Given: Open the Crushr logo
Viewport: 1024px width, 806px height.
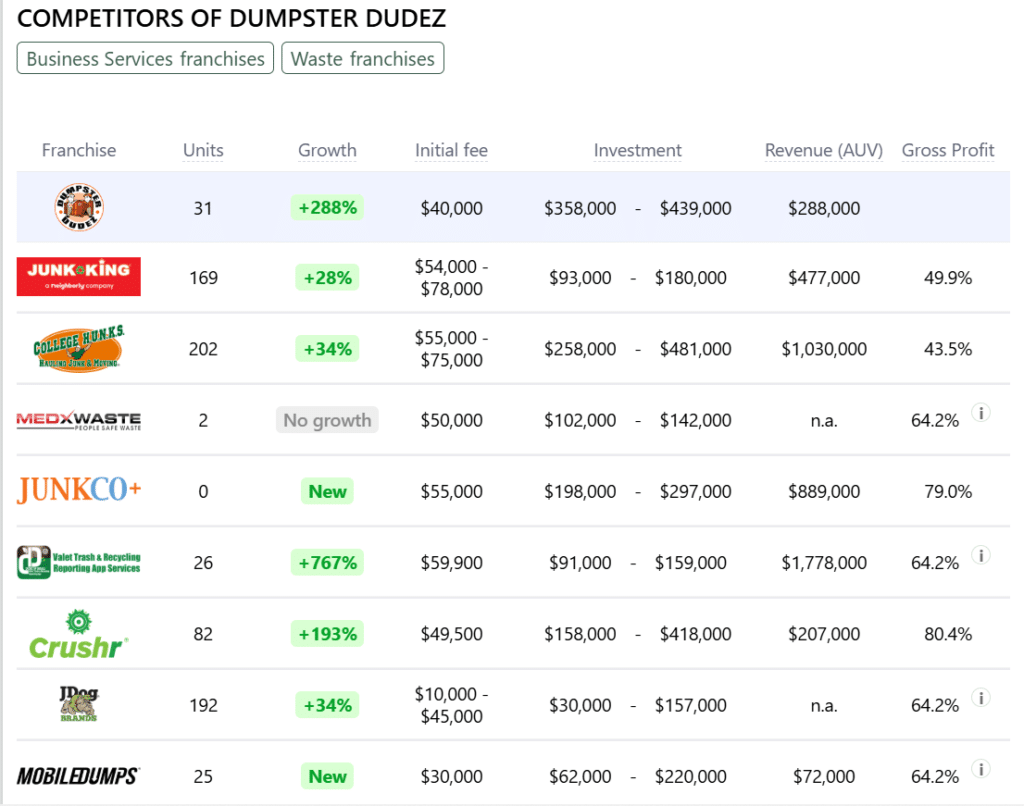Looking at the screenshot, I should pos(78,634).
